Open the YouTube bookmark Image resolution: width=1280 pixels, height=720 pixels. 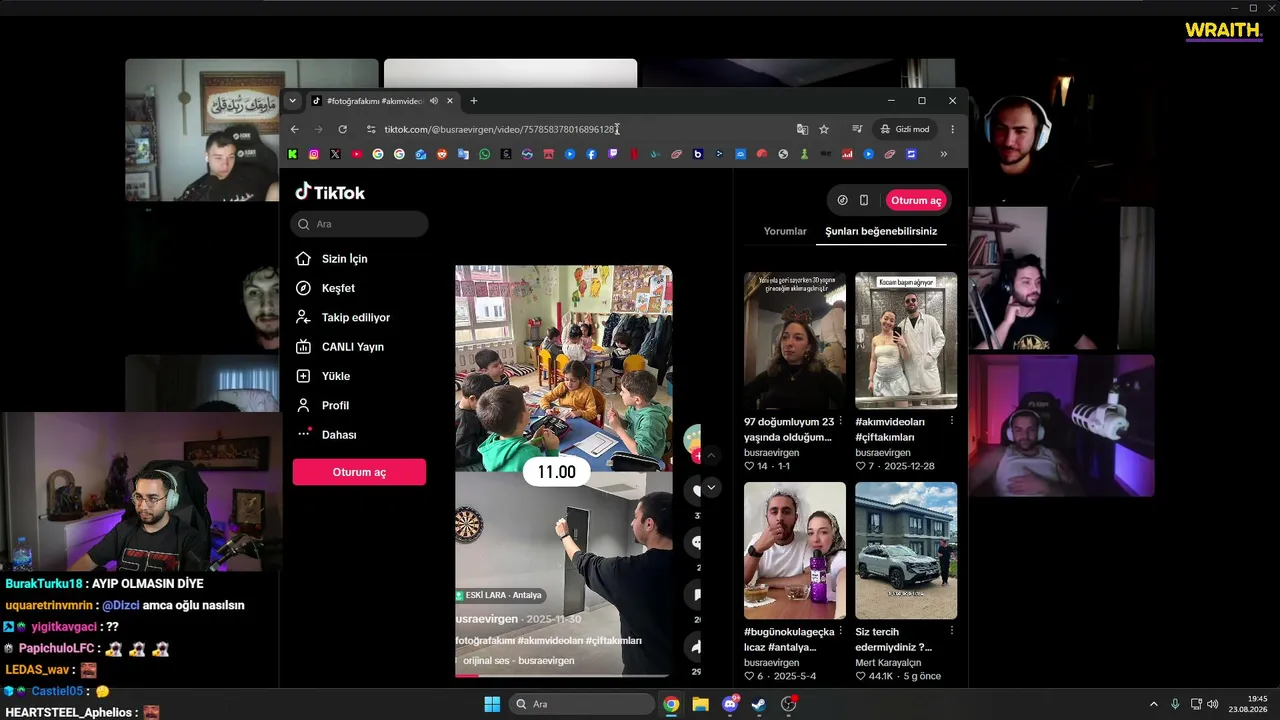pyautogui.click(x=356, y=154)
